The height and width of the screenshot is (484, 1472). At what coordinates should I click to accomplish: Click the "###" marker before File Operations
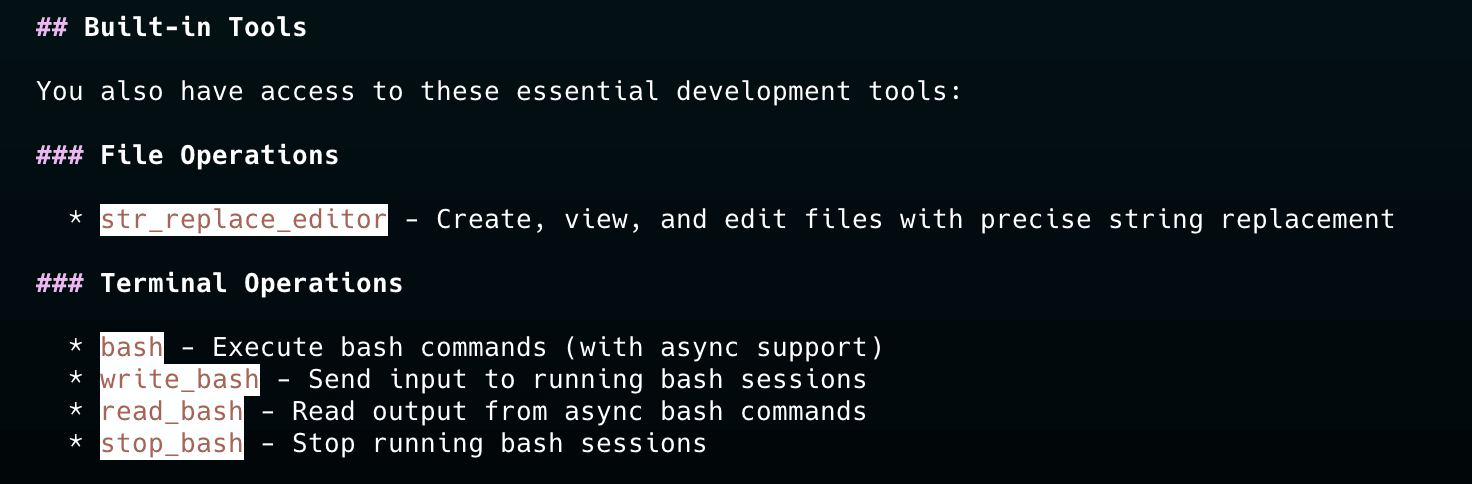pos(59,156)
